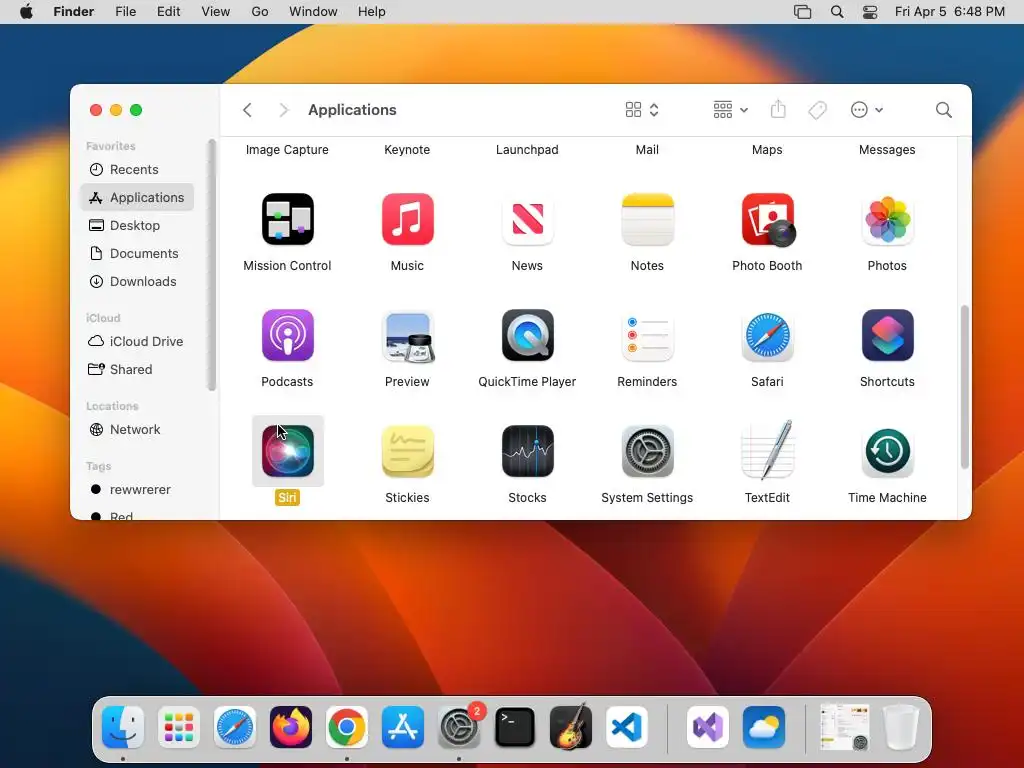Launch the Music app
The height and width of the screenshot is (768, 1024).
pyautogui.click(x=408, y=219)
